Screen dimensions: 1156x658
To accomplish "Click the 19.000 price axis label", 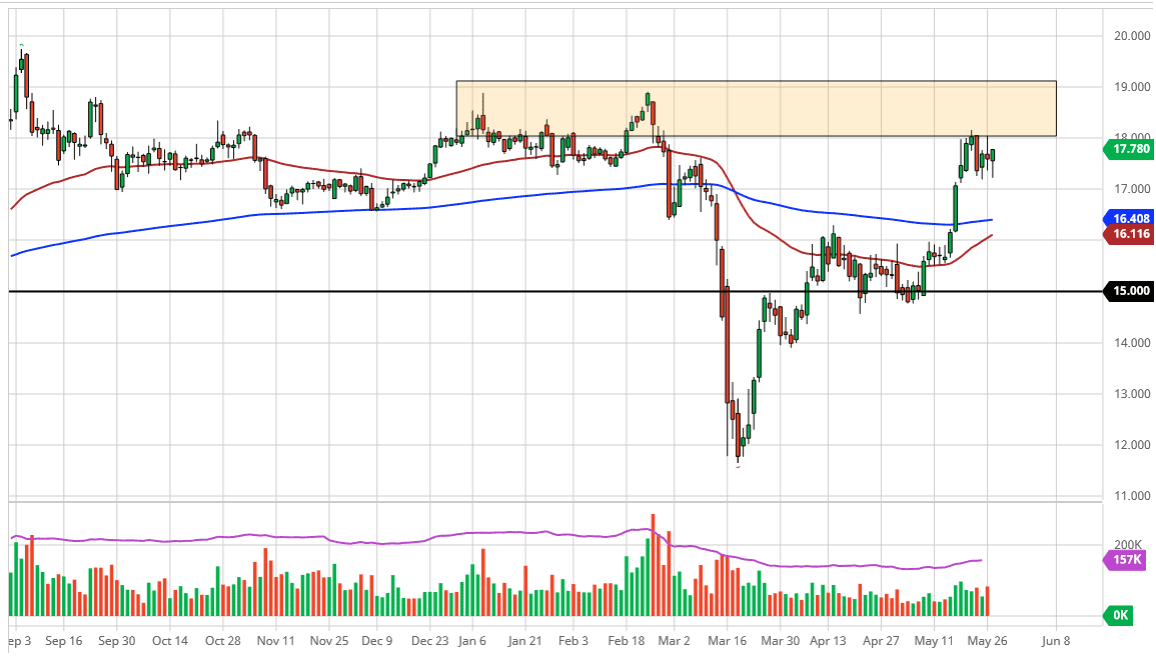I will pos(1130,87).
